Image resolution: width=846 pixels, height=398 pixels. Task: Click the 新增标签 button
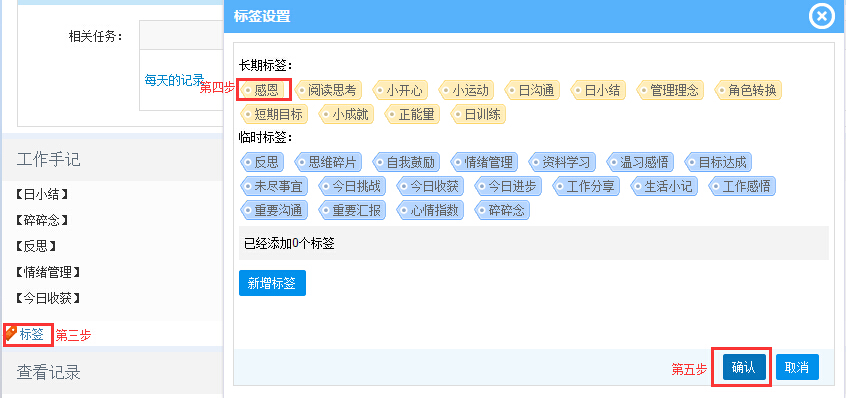click(272, 283)
